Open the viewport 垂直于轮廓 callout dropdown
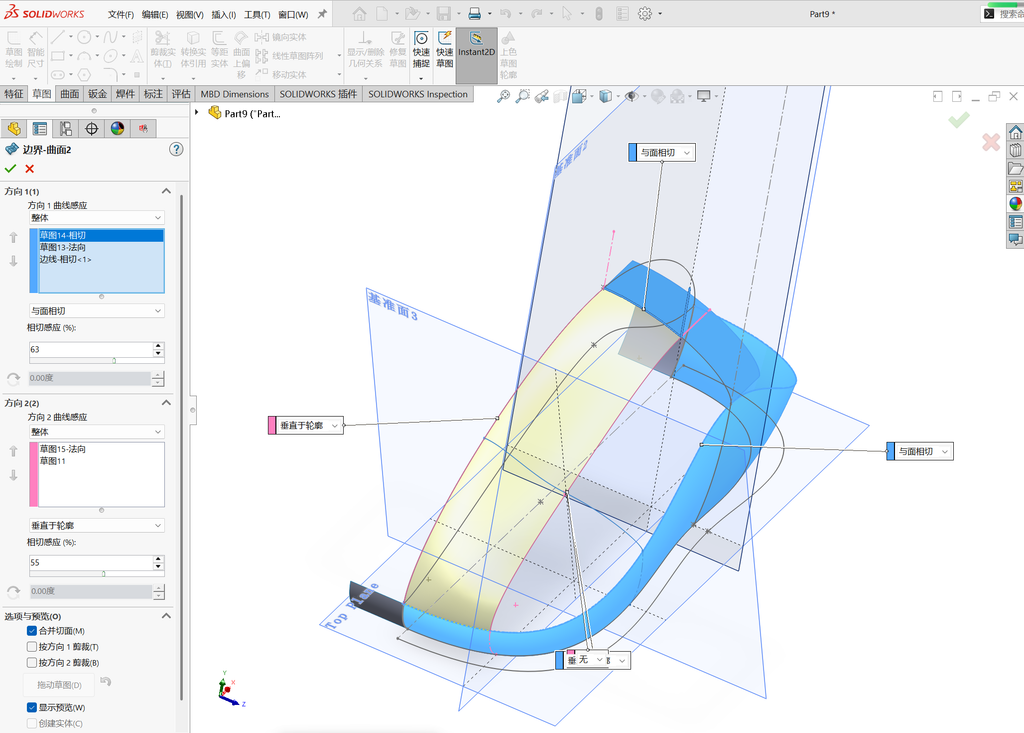This screenshot has height=733, width=1024. tap(334, 425)
